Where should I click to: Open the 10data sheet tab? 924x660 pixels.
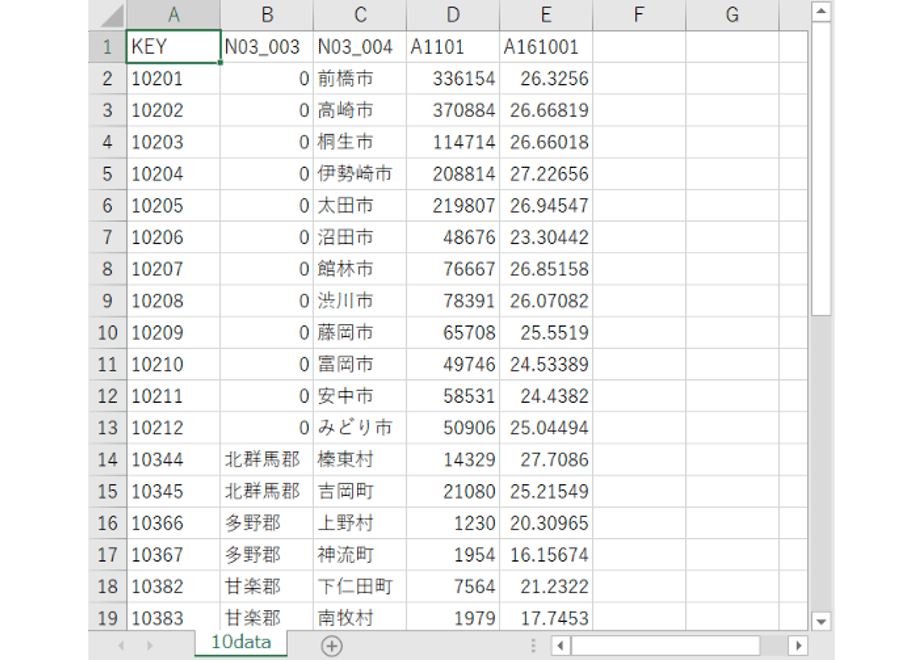(x=241, y=642)
